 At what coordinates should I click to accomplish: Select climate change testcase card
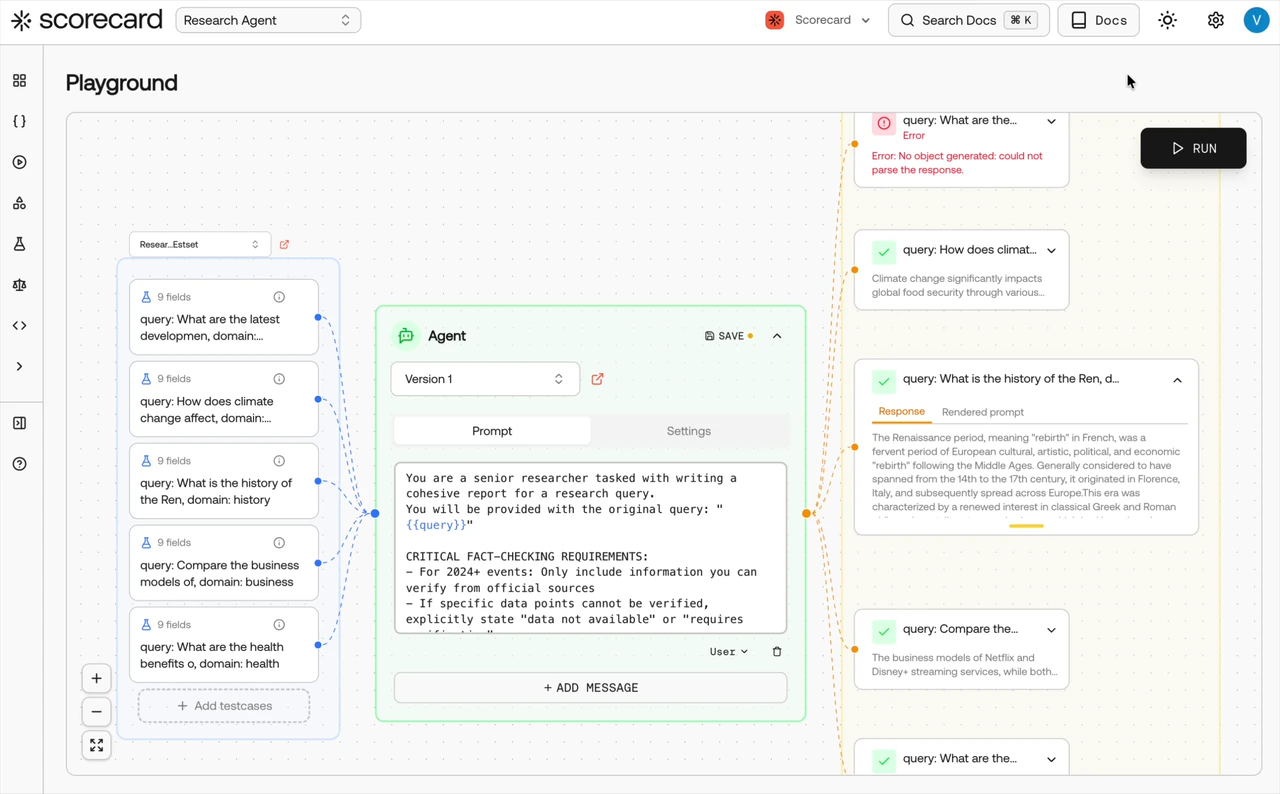224,399
